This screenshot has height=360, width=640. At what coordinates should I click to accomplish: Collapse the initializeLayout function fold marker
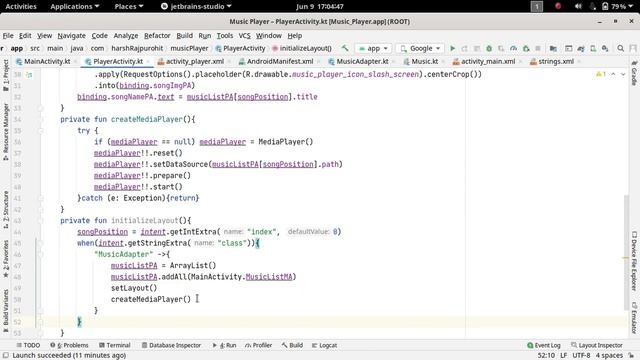click(40, 221)
